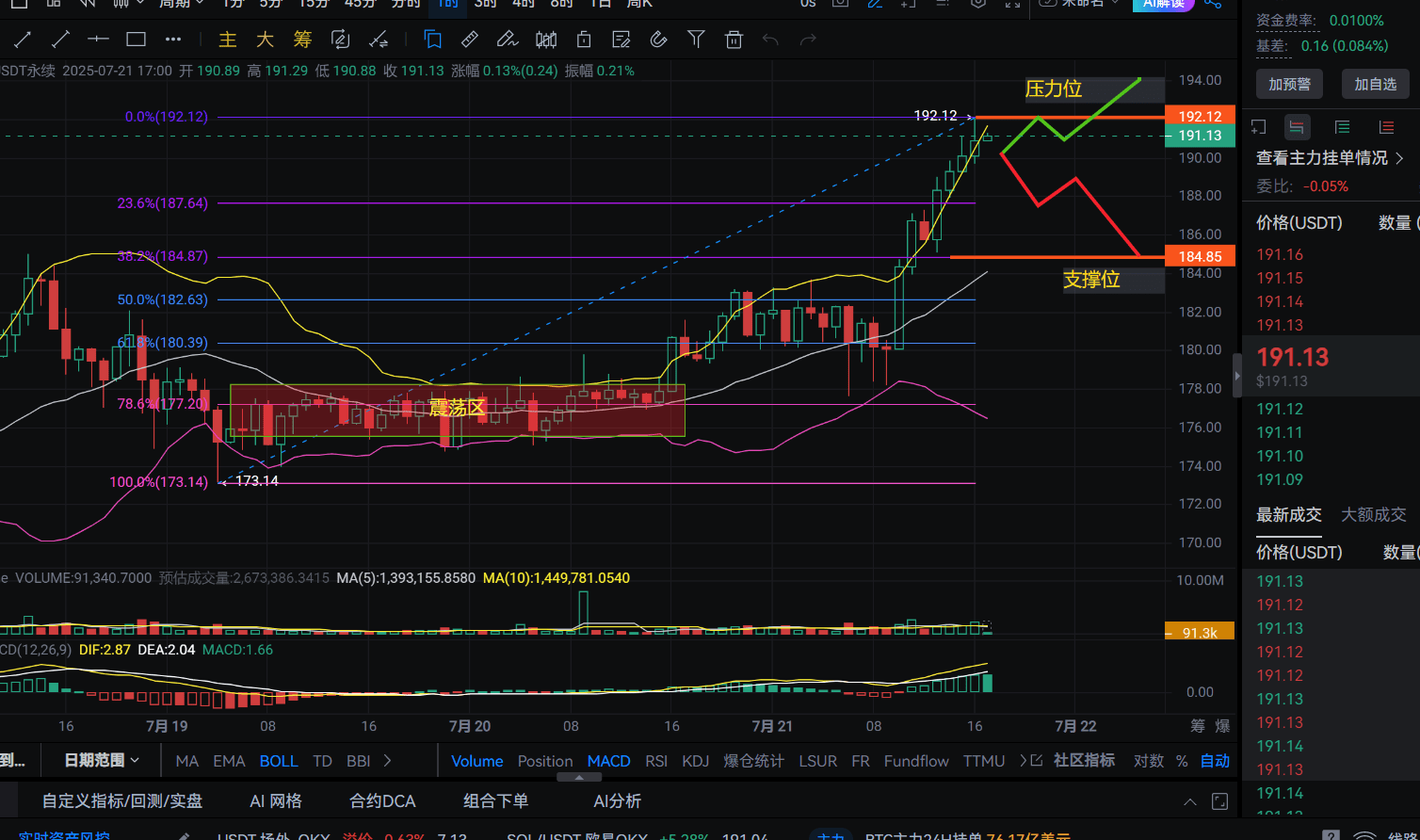Delete drawings with the trash icon
The width and height of the screenshot is (1420, 840).
point(734,40)
